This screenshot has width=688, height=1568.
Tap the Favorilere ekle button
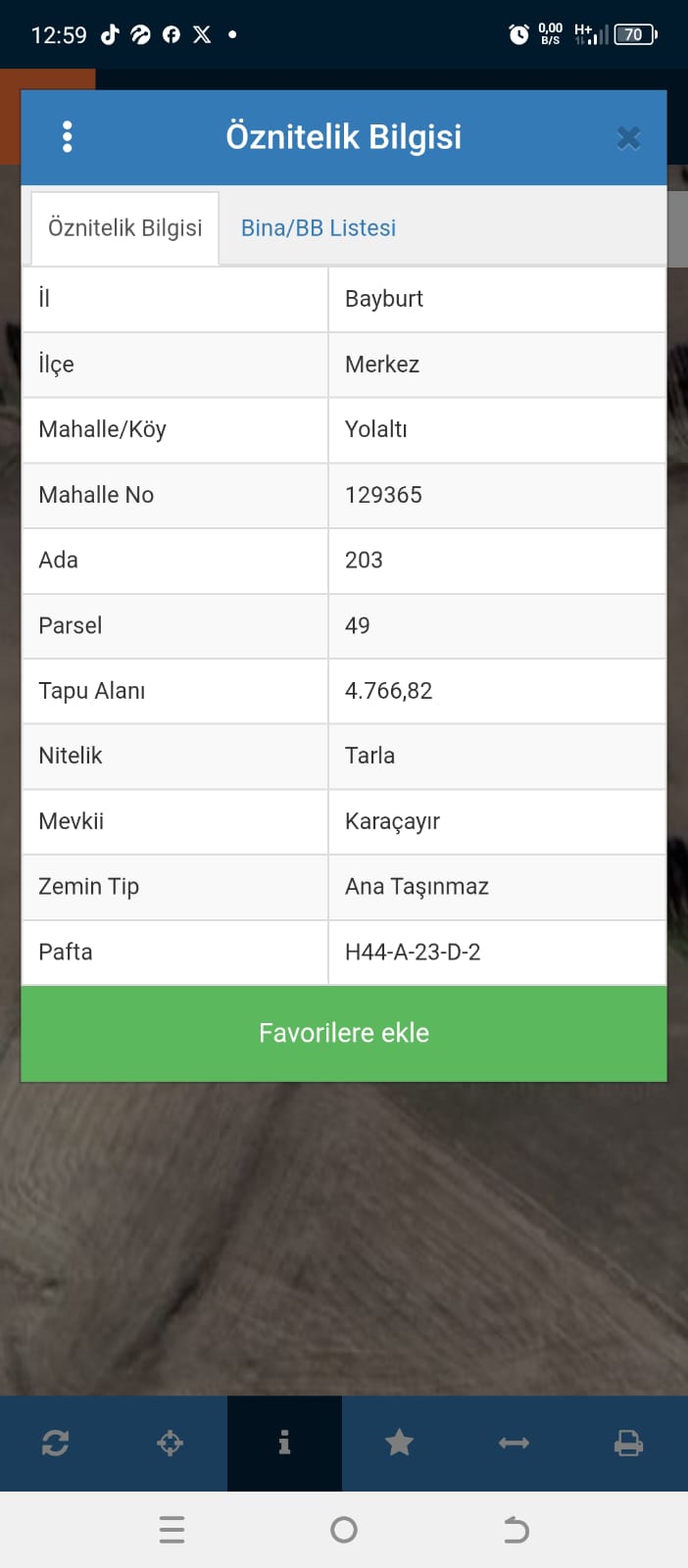tap(344, 1033)
